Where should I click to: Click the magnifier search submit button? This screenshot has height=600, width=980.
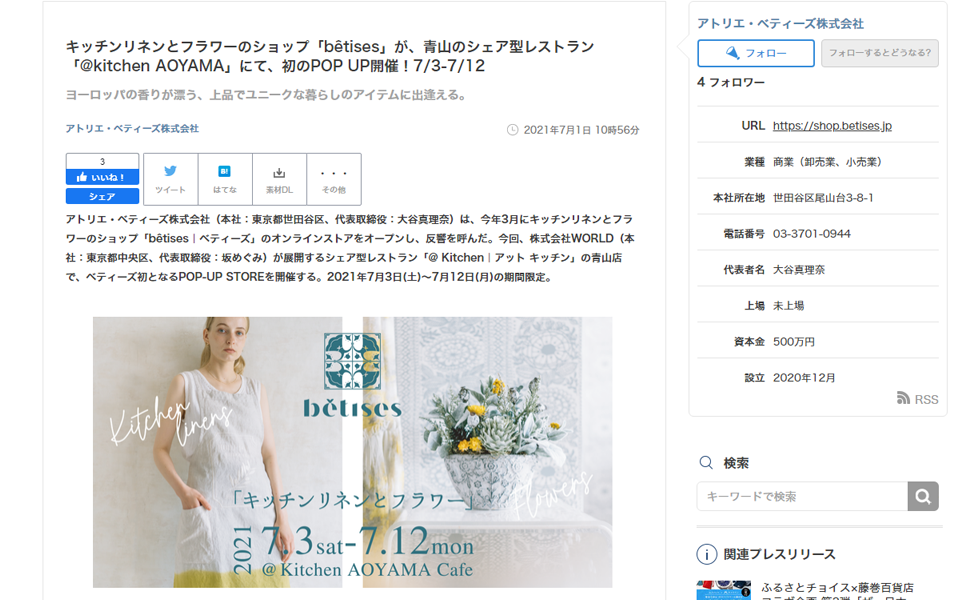[923, 496]
